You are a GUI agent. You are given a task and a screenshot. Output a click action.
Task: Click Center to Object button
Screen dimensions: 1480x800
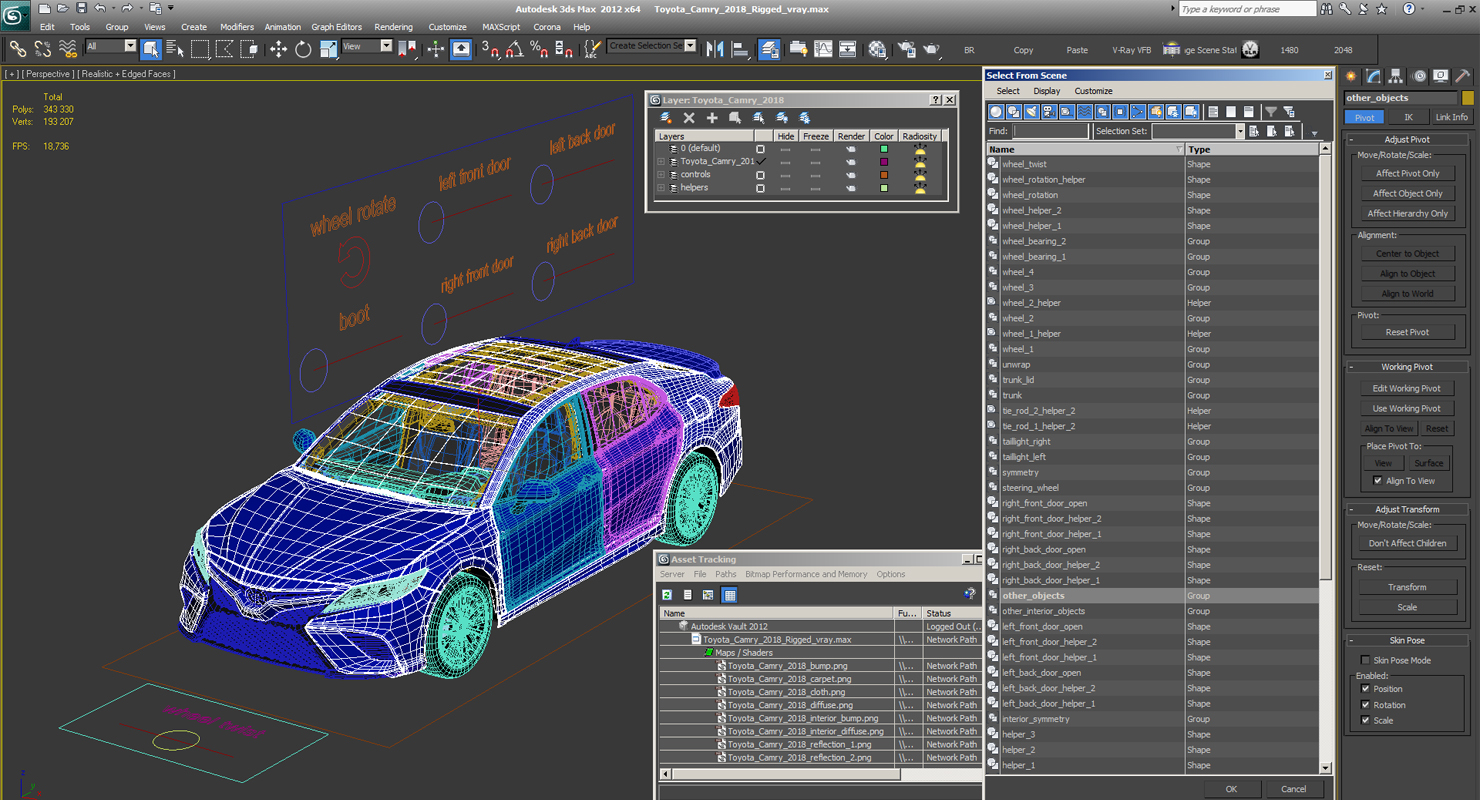(x=1407, y=254)
